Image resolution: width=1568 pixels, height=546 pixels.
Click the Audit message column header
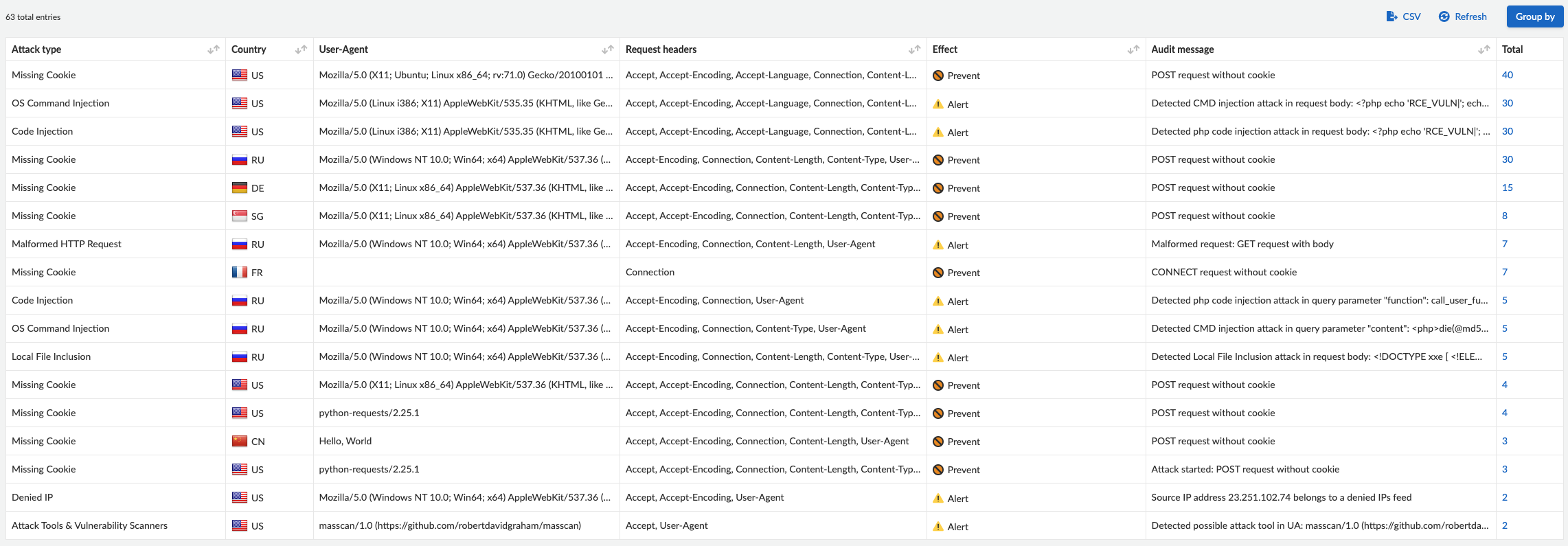[x=1183, y=49]
